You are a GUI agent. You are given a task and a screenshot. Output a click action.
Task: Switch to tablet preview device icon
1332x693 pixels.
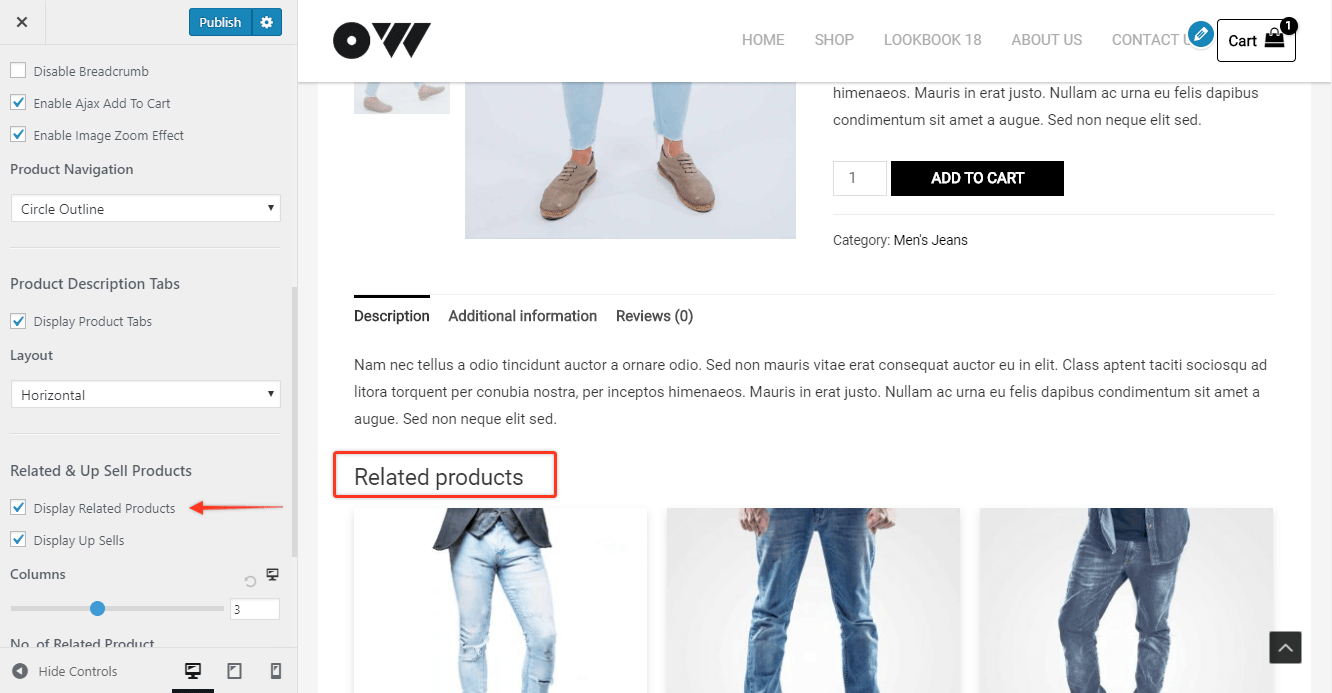(234, 671)
